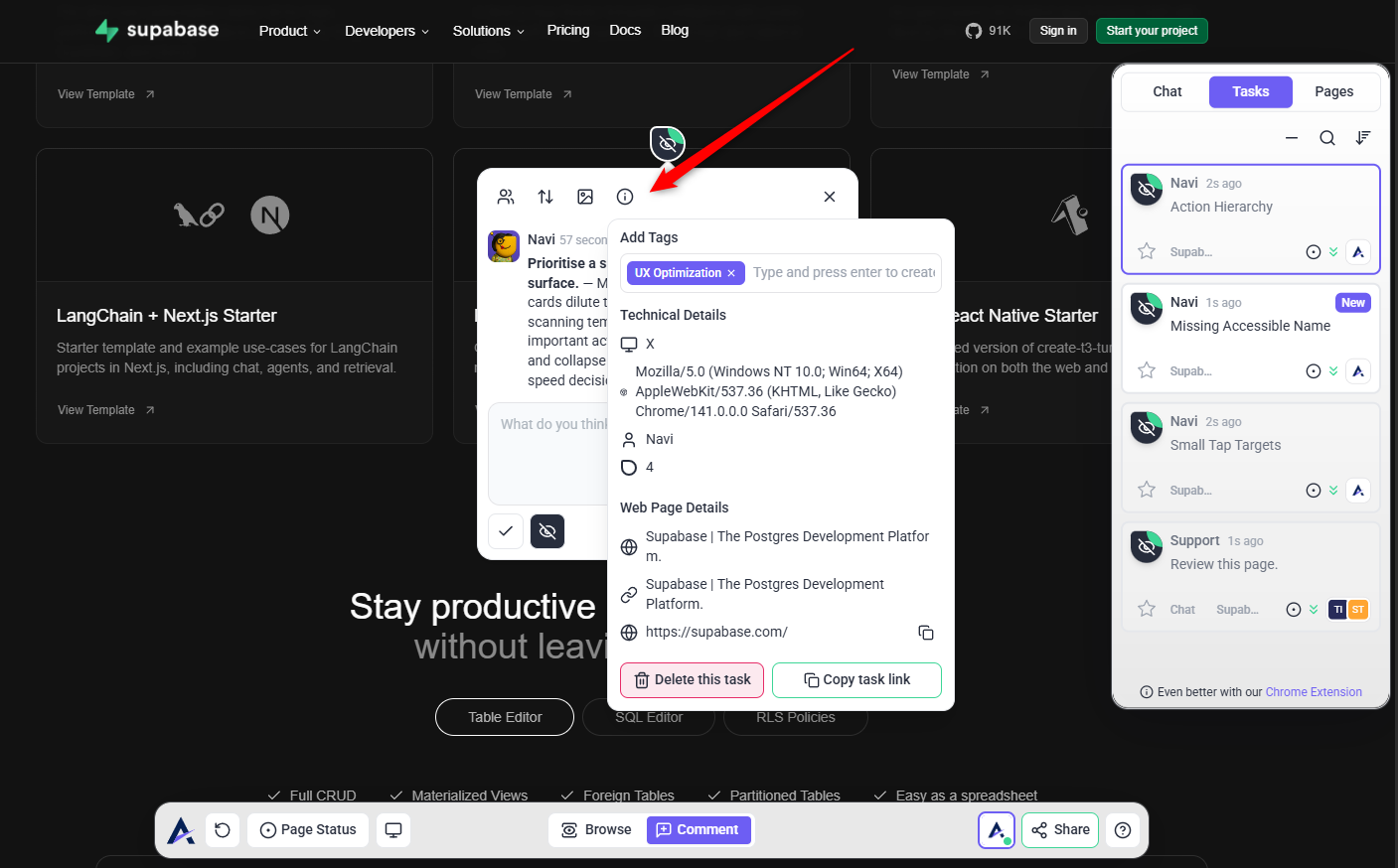The height and width of the screenshot is (868, 1398).
Task: Open the Solutions navigation dropdown
Action: 488,31
